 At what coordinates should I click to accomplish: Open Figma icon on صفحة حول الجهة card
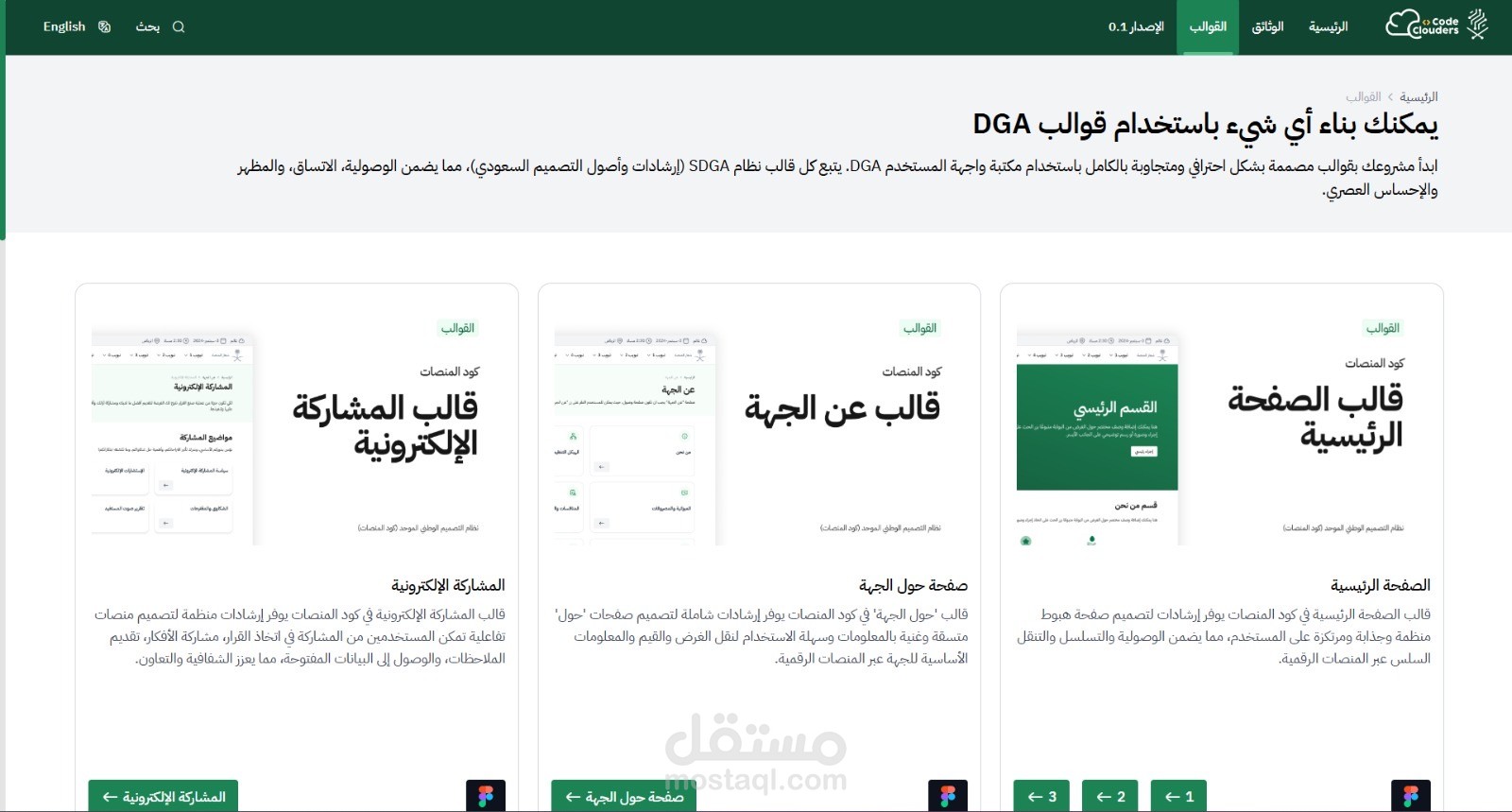click(948, 796)
